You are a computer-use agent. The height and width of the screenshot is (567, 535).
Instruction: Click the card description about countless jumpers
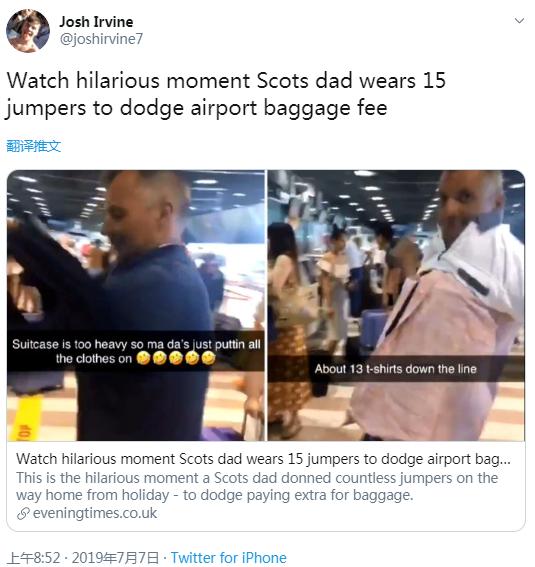pos(257,486)
